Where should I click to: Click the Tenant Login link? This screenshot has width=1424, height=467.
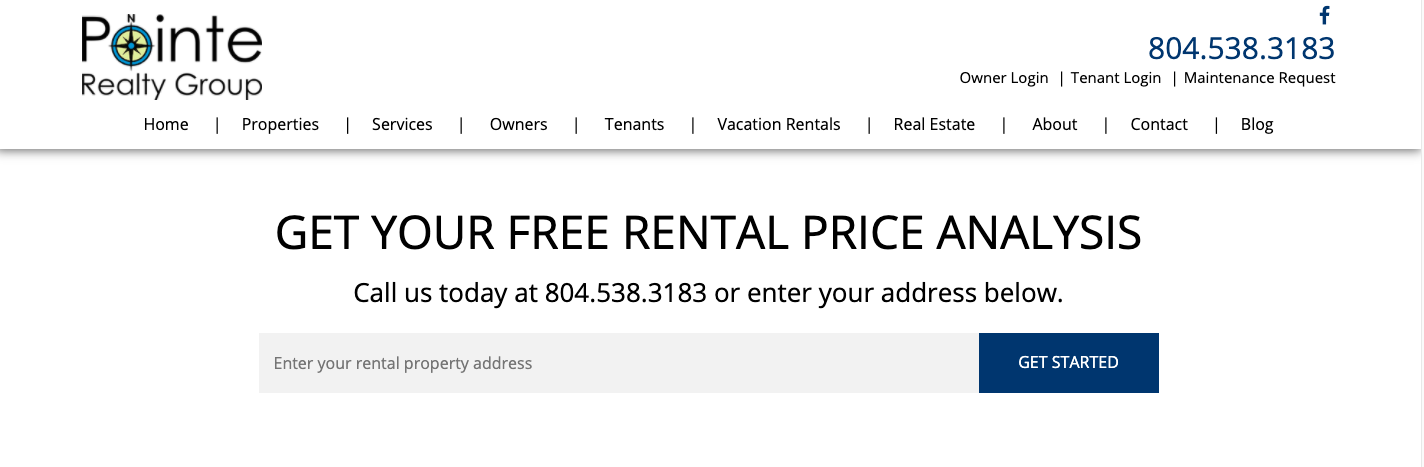coord(1116,78)
